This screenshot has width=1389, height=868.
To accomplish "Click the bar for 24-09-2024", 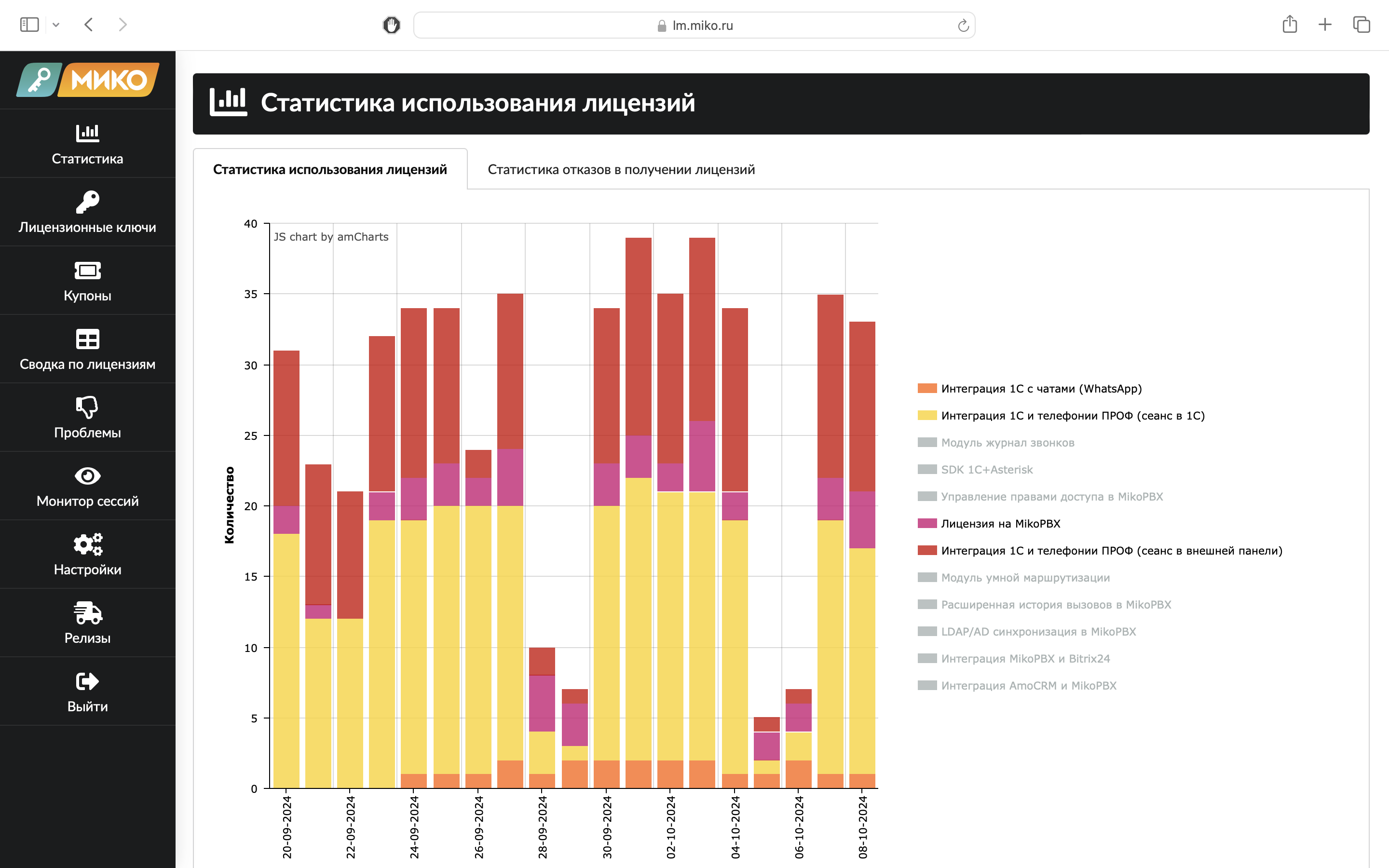I will coord(414,548).
